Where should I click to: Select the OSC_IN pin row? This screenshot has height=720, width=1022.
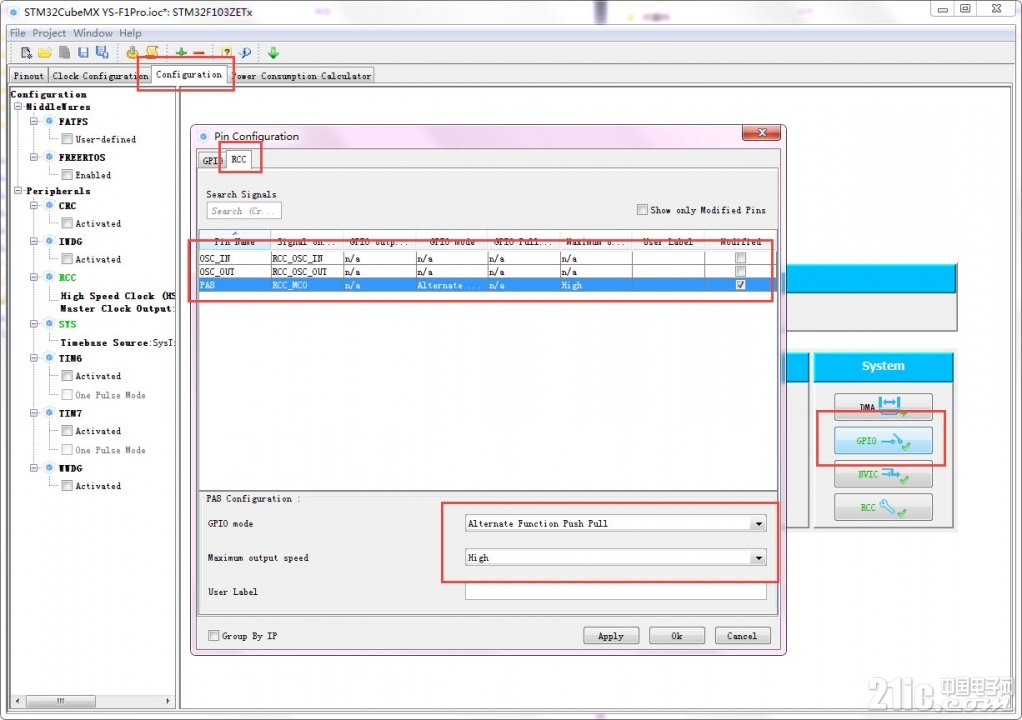point(486,258)
